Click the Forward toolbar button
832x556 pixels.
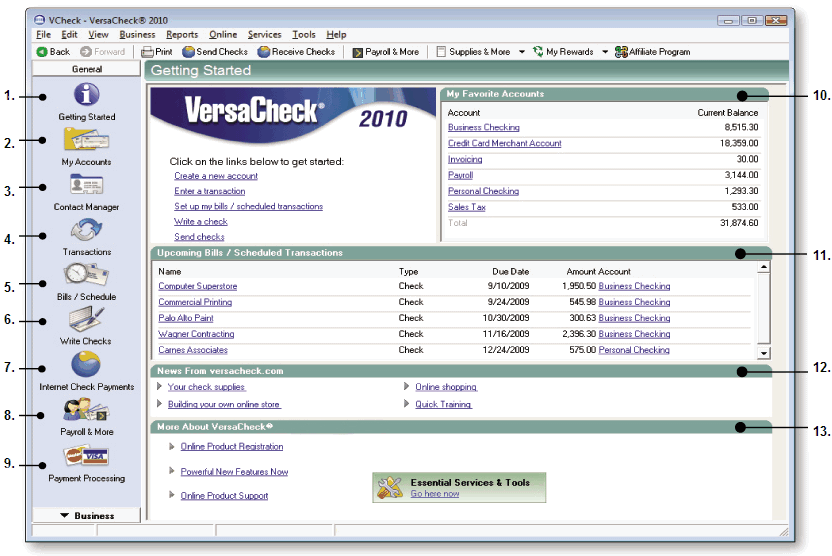tap(102, 52)
